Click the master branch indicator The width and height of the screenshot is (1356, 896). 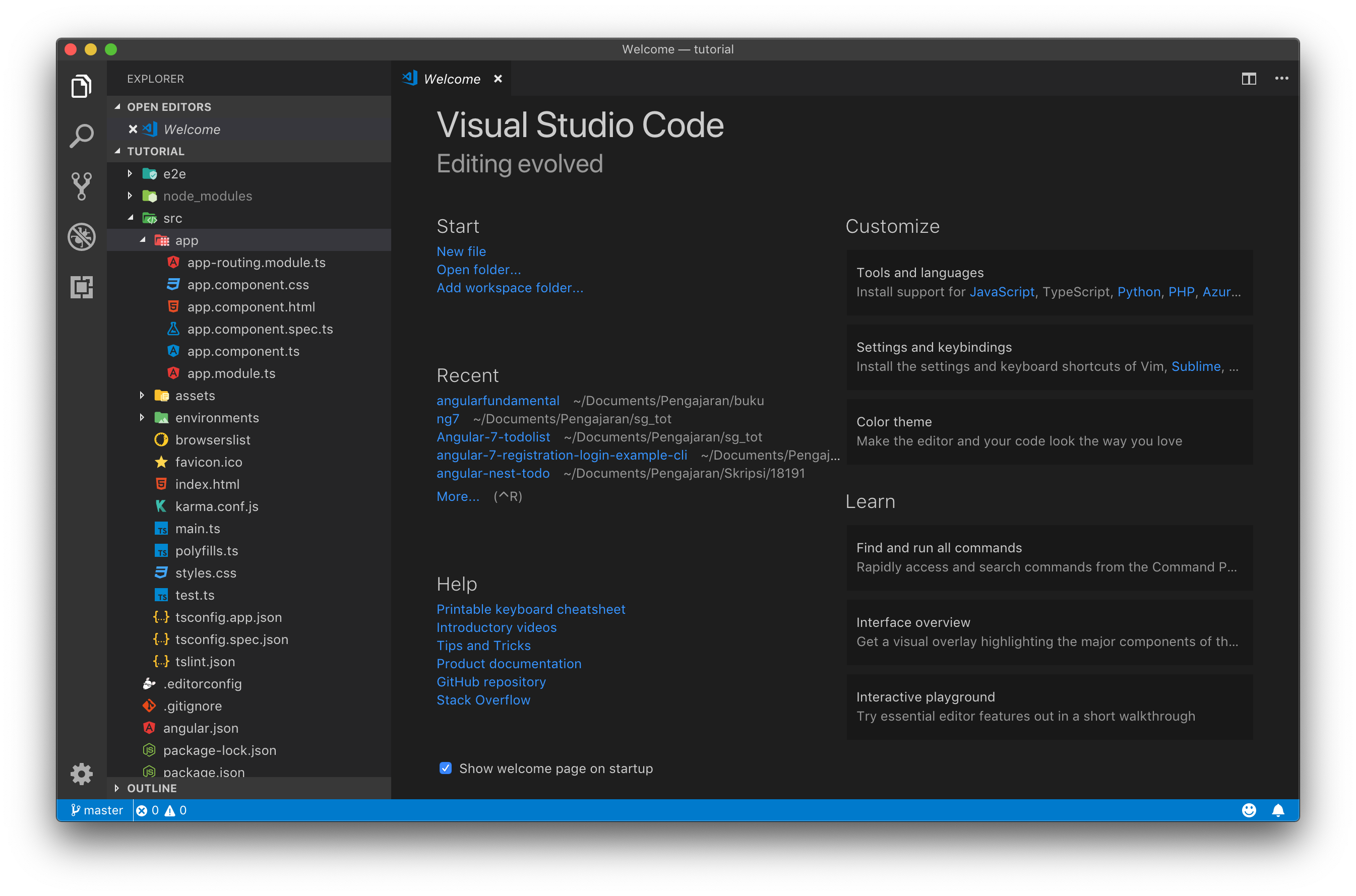[x=97, y=810]
